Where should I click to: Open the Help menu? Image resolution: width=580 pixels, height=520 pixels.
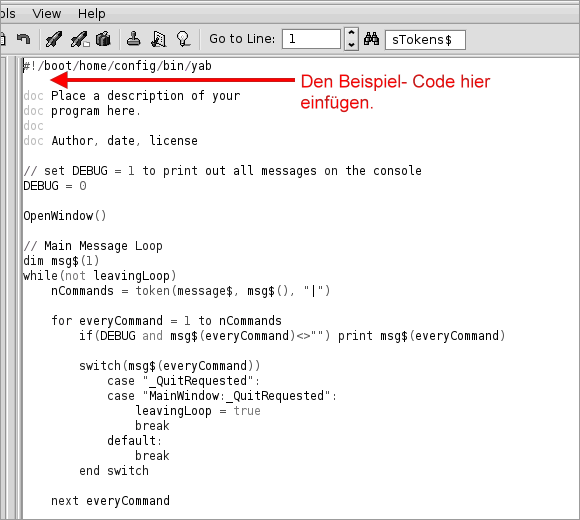click(91, 14)
